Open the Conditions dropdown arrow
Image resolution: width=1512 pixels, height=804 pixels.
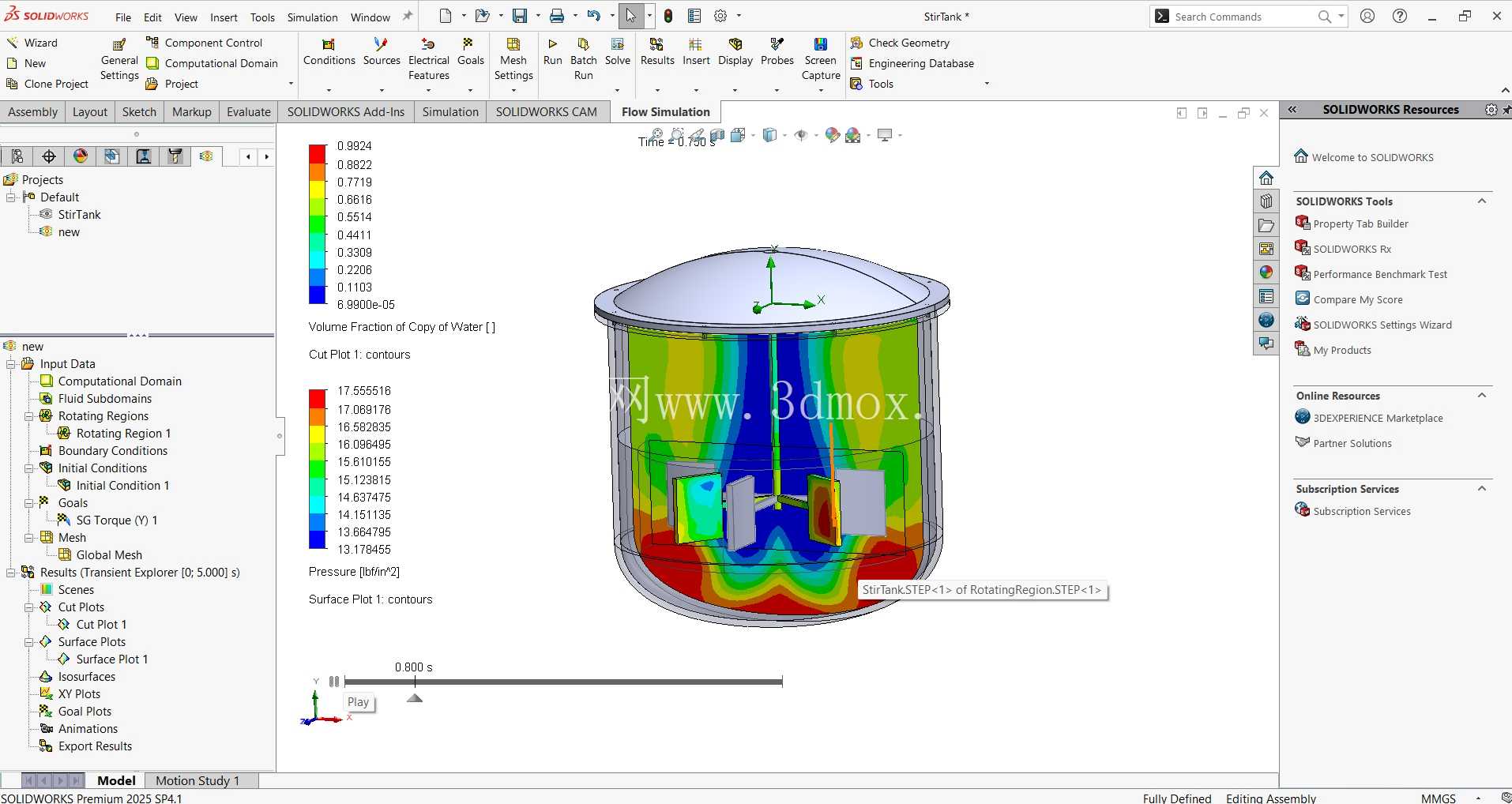(329, 89)
